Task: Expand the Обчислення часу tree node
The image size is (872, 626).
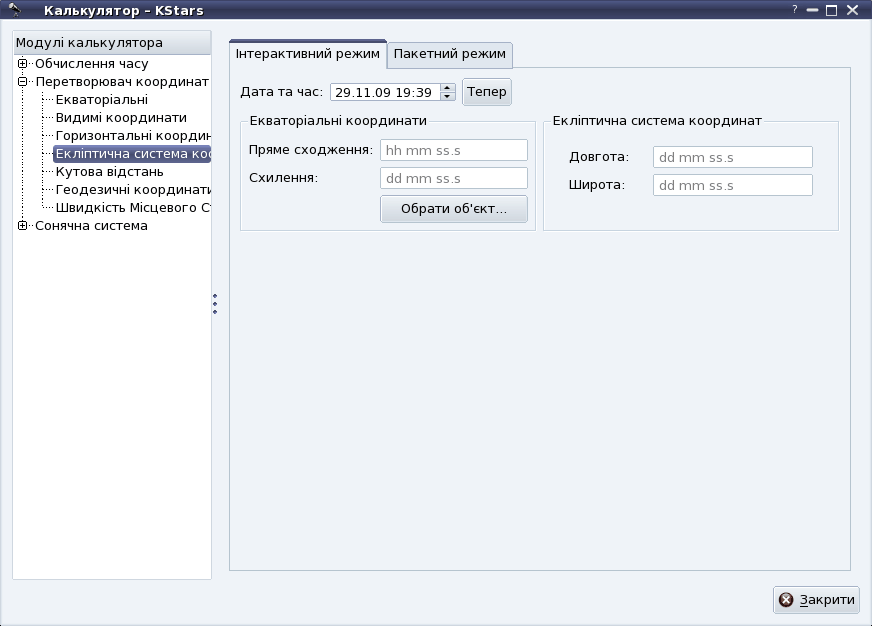Action: pos(22,64)
